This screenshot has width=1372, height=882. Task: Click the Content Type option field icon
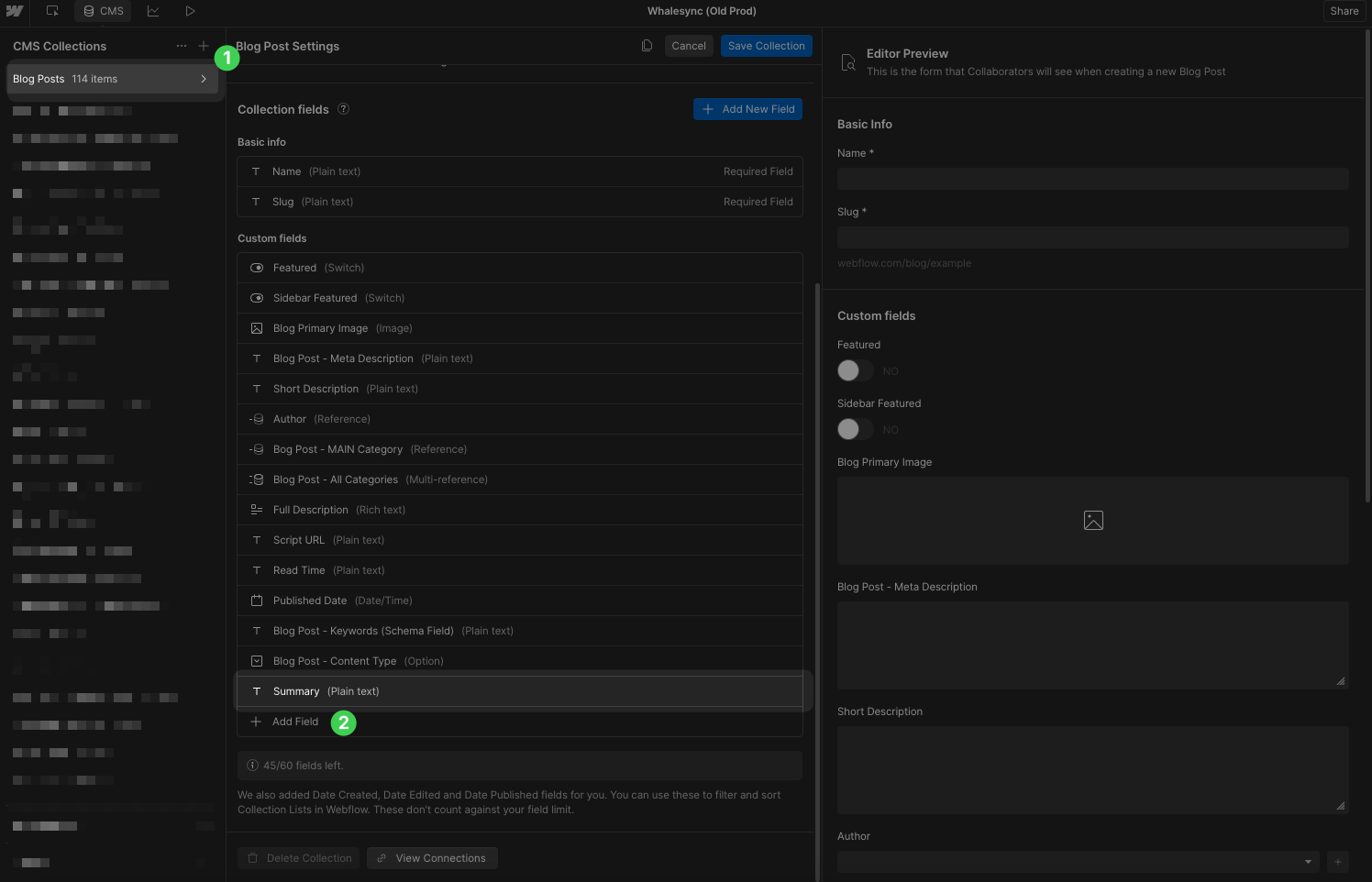257,661
